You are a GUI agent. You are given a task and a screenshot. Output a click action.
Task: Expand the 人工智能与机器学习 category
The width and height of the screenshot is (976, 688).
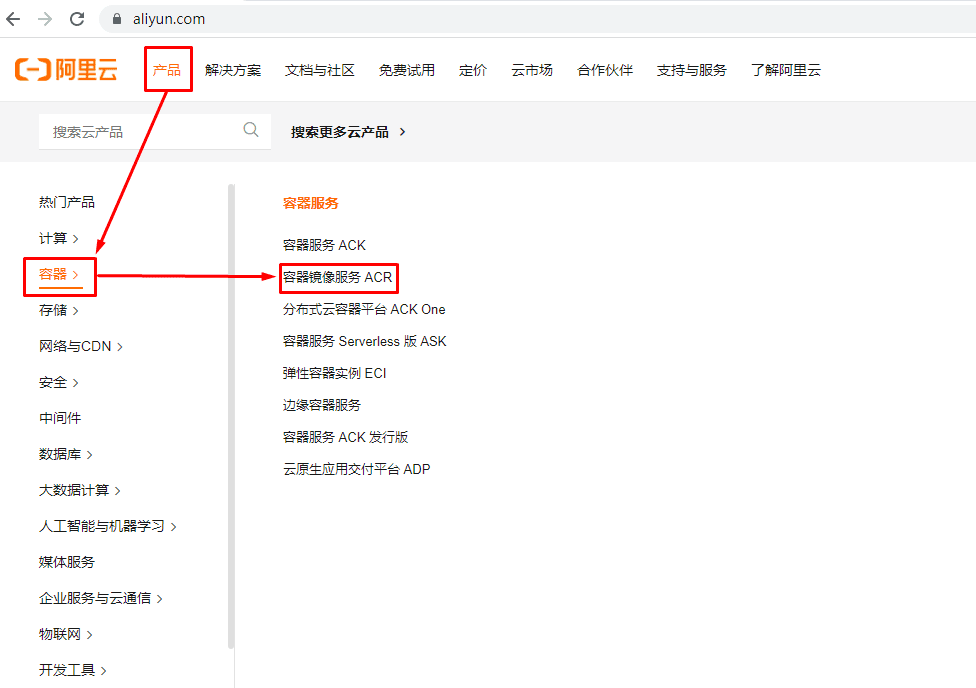[108, 526]
